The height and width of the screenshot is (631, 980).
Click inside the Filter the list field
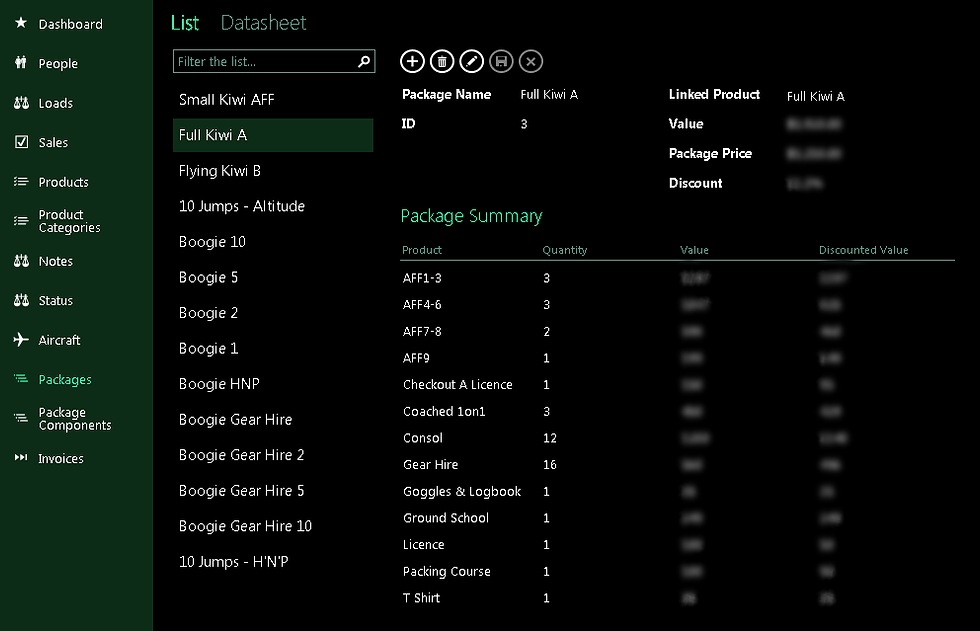point(260,61)
